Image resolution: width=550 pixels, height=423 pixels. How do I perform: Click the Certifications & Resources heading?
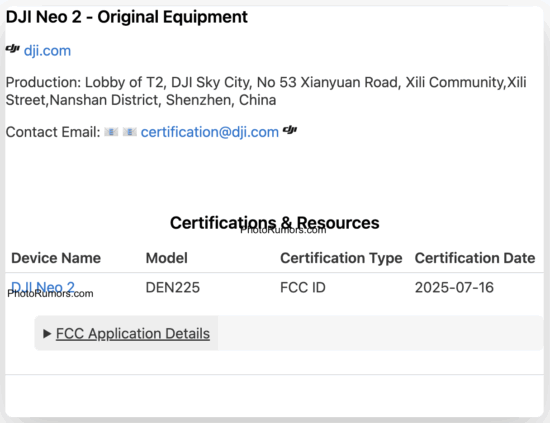(x=275, y=223)
